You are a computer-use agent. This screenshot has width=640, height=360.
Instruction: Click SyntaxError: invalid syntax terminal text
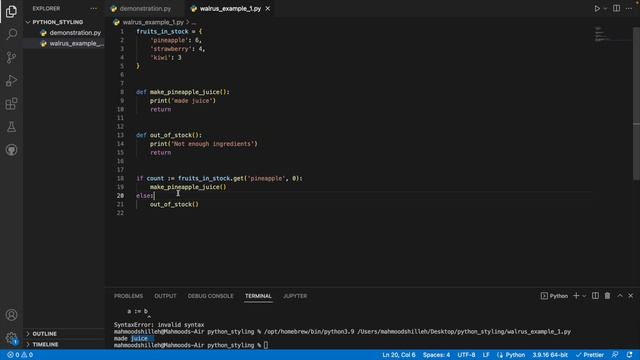pos(159,325)
